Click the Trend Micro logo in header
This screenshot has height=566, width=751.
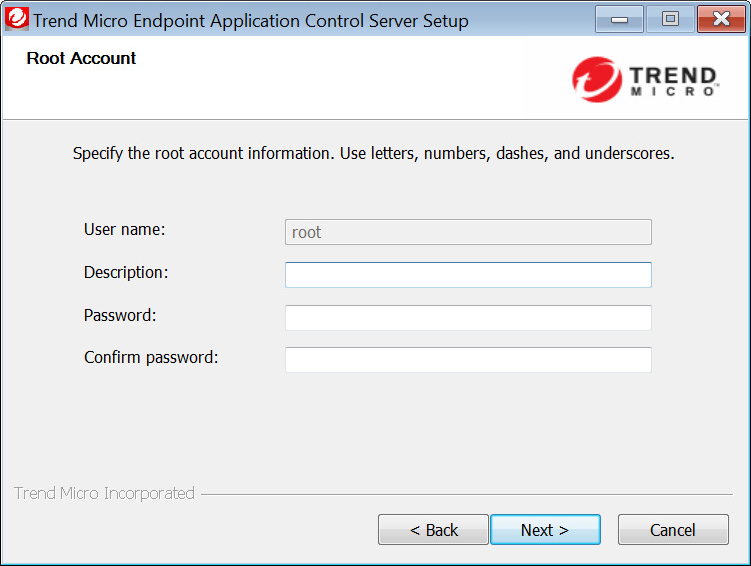(645, 77)
